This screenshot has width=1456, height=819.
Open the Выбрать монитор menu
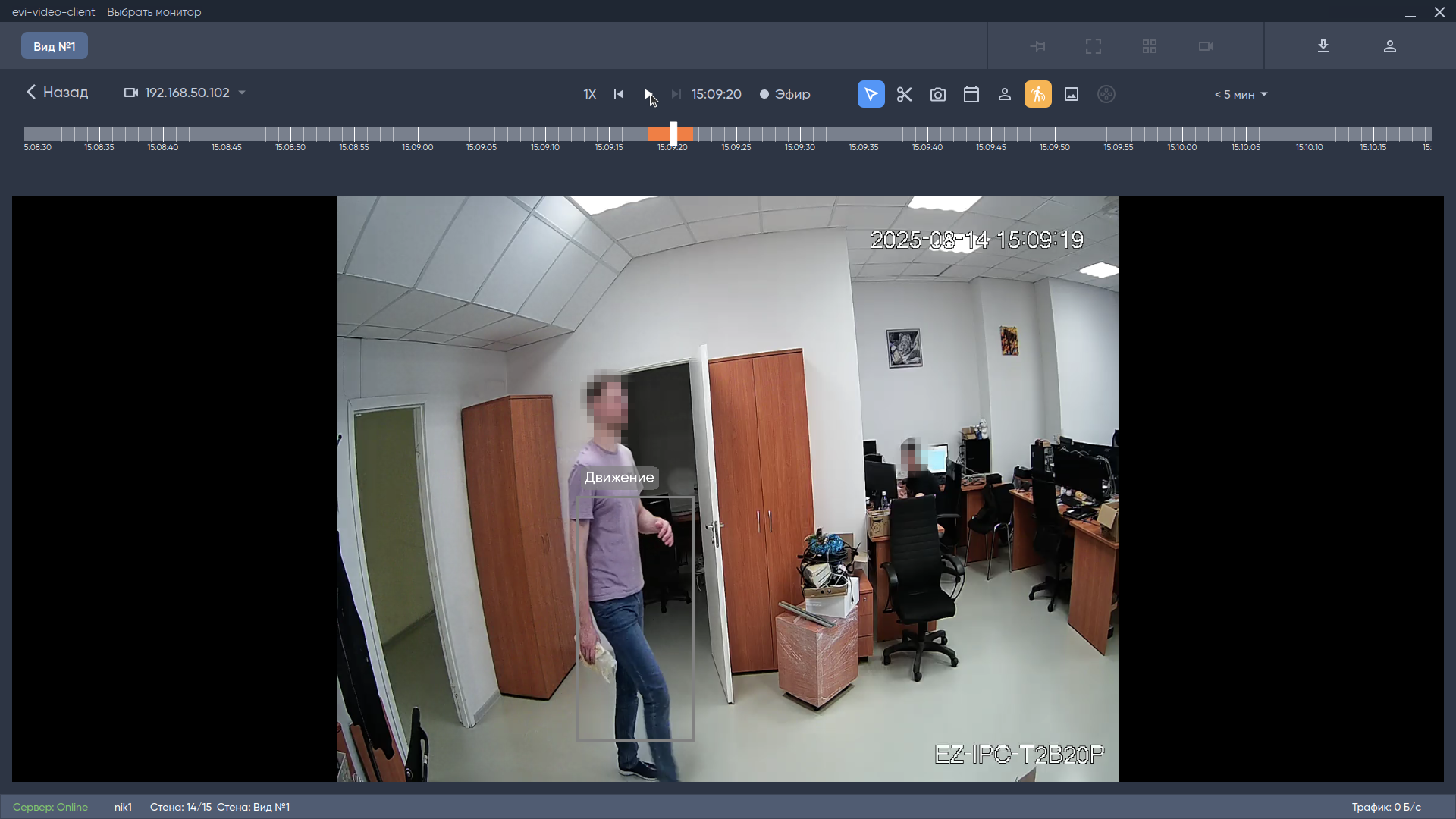tap(154, 12)
